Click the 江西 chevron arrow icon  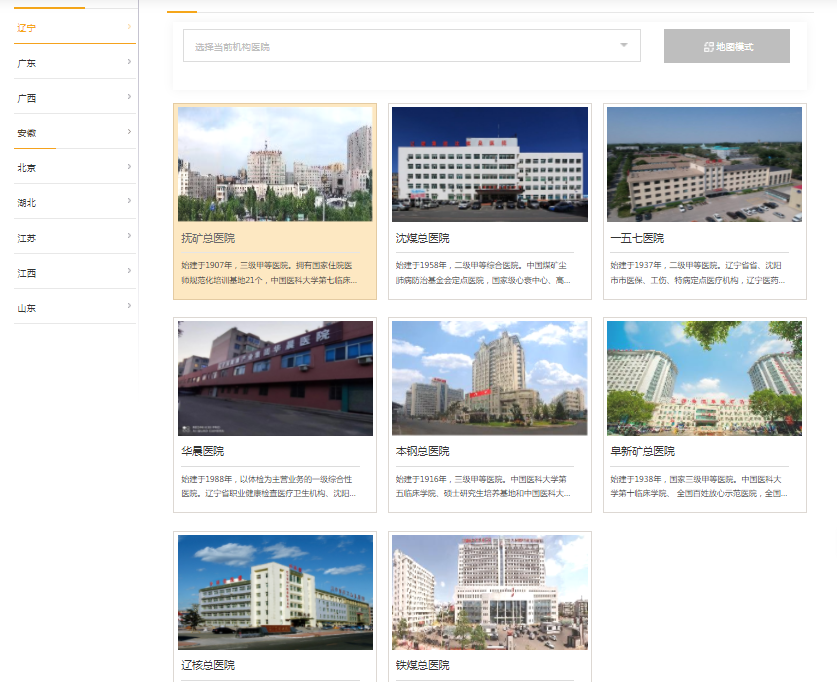pyautogui.click(x=129, y=272)
